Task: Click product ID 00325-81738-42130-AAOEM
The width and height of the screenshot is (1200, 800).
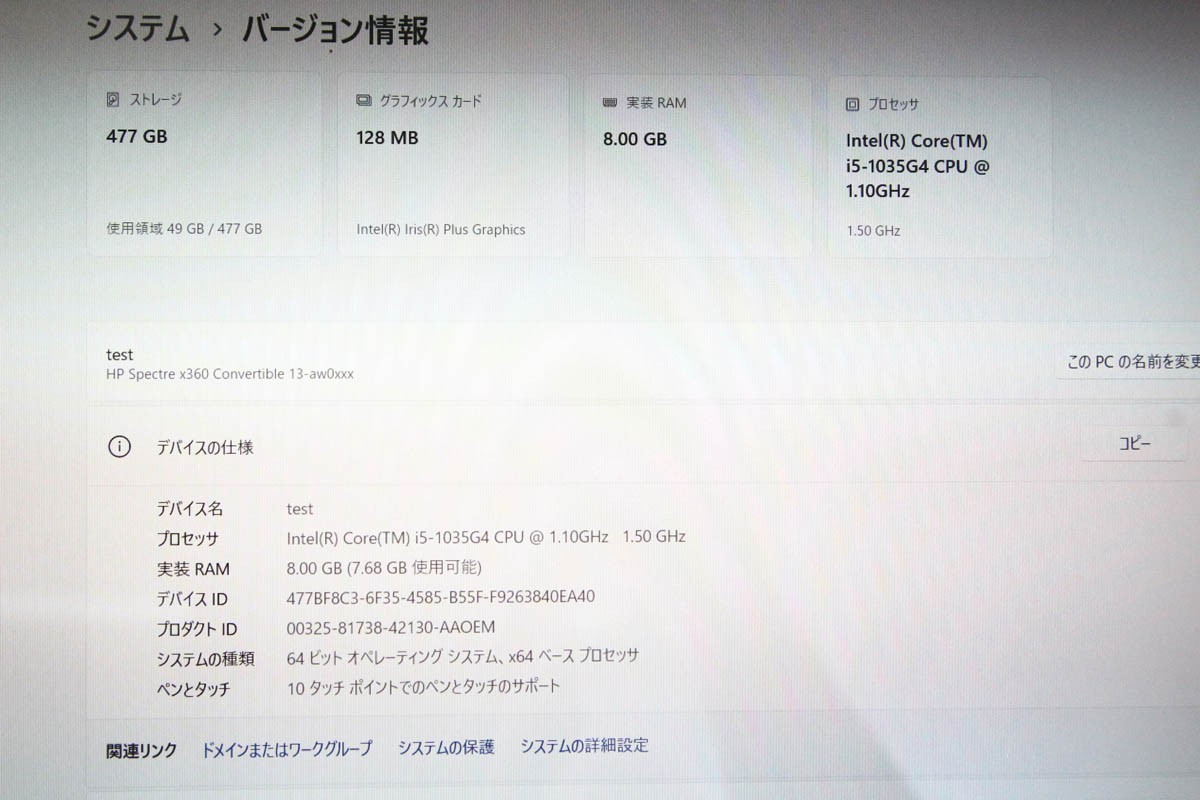Action: (x=391, y=627)
